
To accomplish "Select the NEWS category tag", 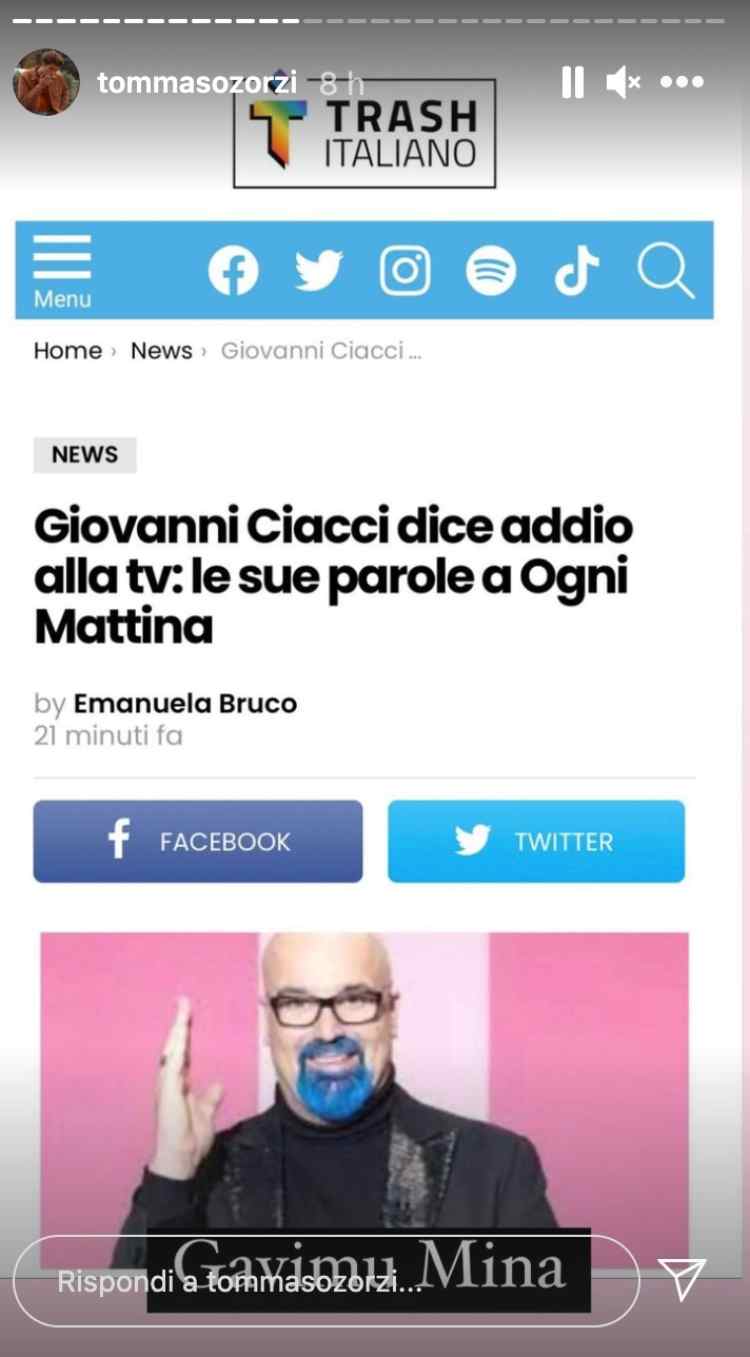I will (85, 455).
